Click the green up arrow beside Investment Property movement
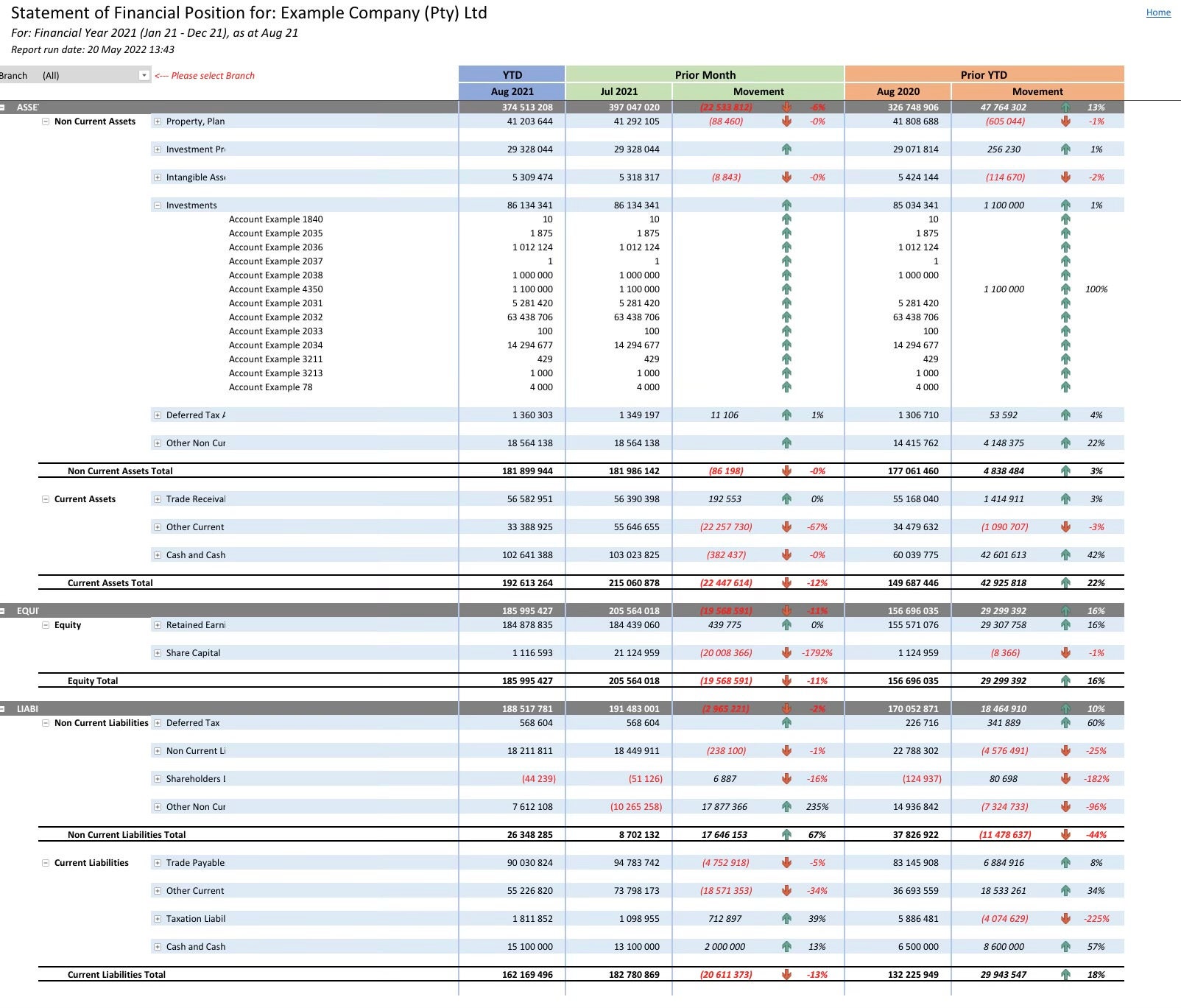The height and width of the screenshot is (1008, 1181). [787, 149]
